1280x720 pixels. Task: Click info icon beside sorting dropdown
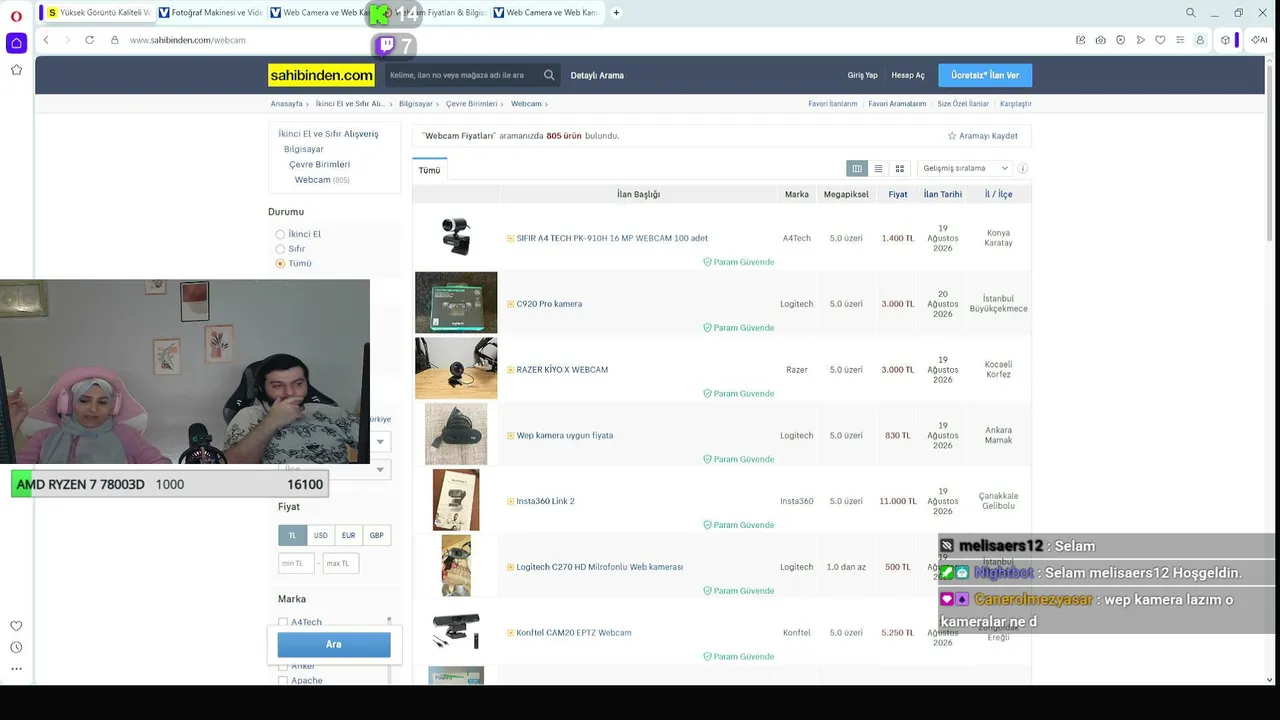click(x=1022, y=169)
